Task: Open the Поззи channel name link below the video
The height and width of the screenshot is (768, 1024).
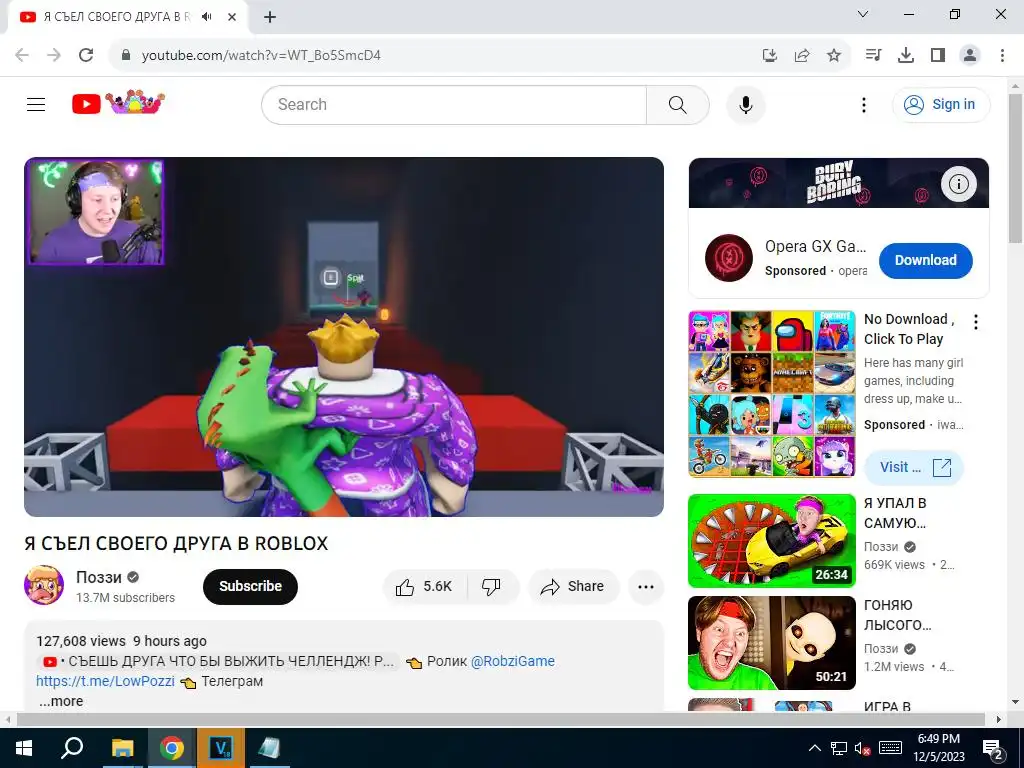Action: click(x=99, y=577)
